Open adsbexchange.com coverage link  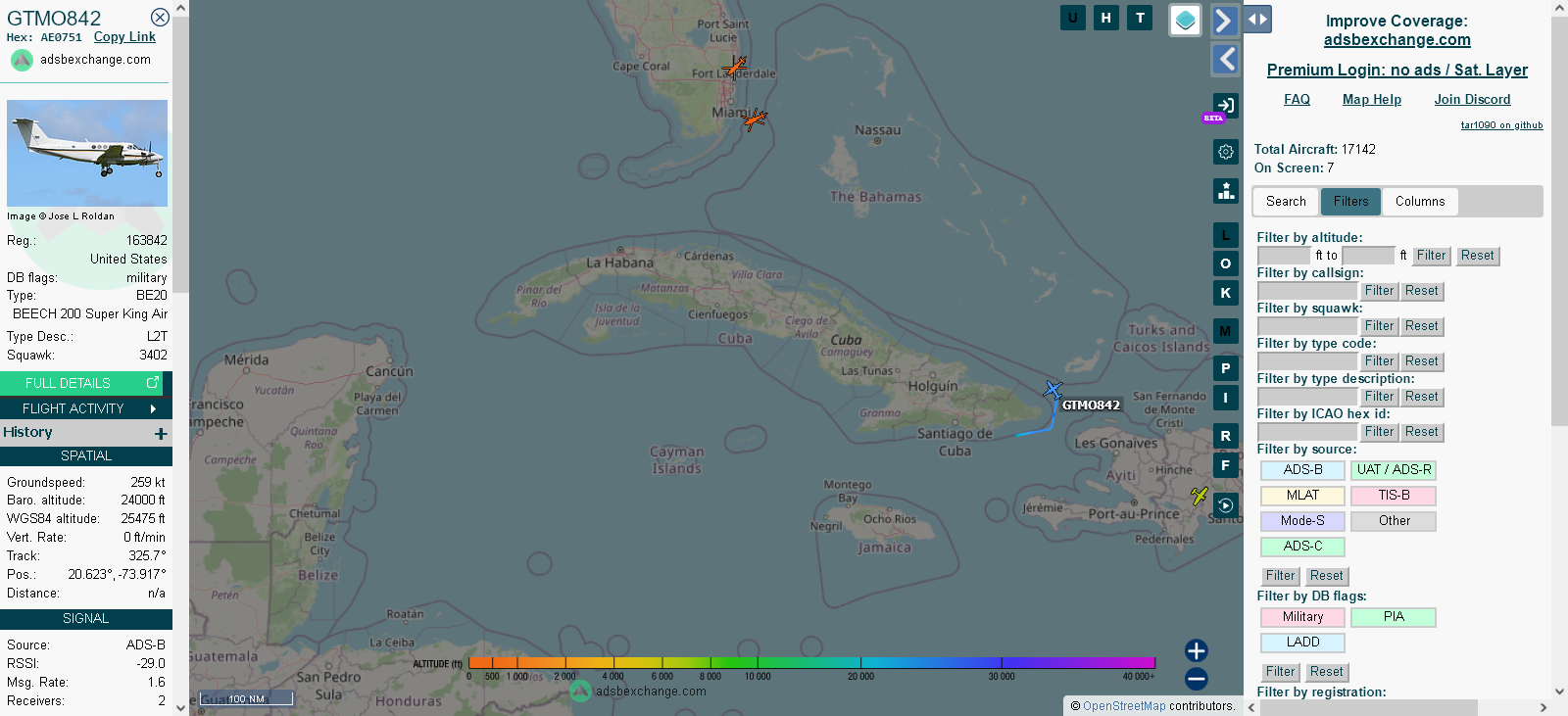[1397, 40]
